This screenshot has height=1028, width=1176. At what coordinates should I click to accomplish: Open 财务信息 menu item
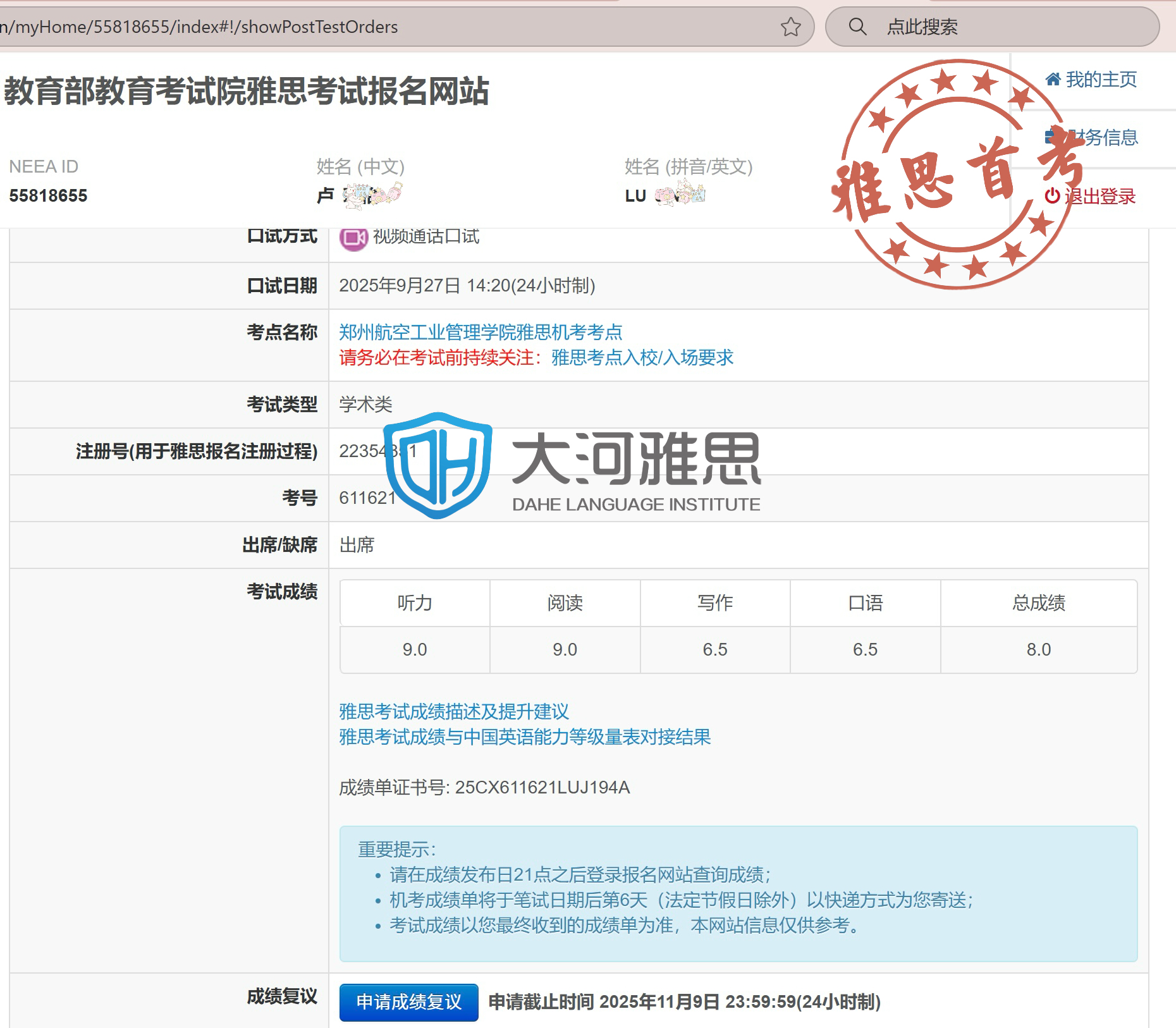pyautogui.click(x=1110, y=137)
